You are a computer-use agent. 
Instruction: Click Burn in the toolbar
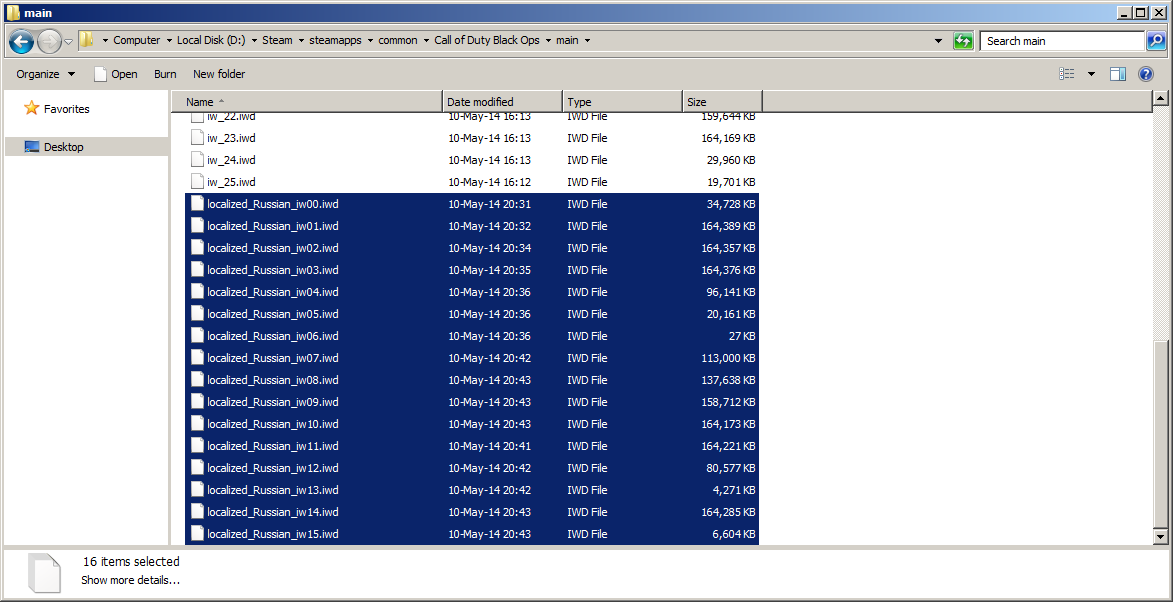(x=165, y=74)
